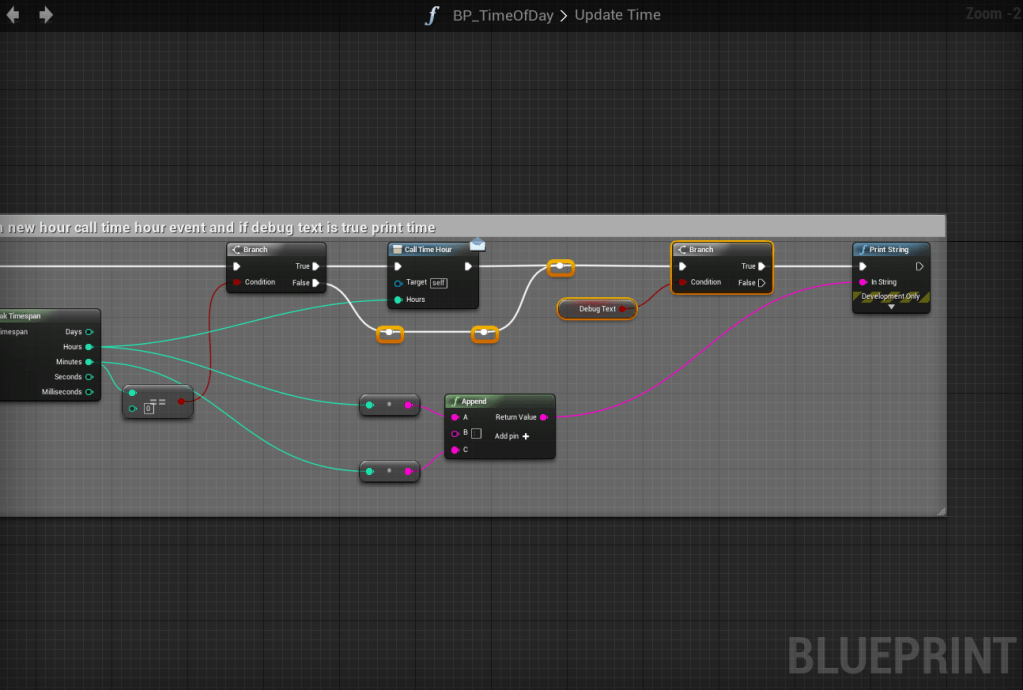Viewport: 1023px width, 690px height.
Task: Select the Print String node title
Action: click(891, 249)
